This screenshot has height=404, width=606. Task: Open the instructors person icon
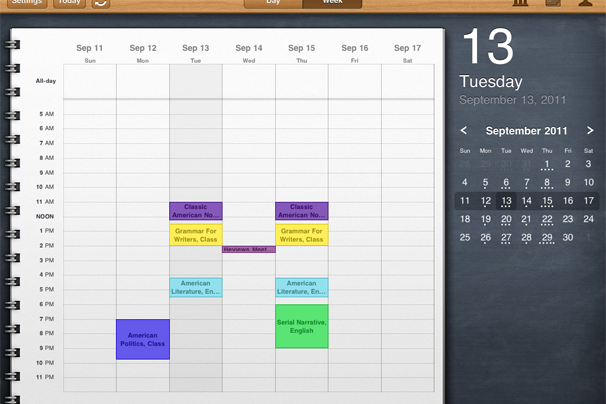click(585, 4)
